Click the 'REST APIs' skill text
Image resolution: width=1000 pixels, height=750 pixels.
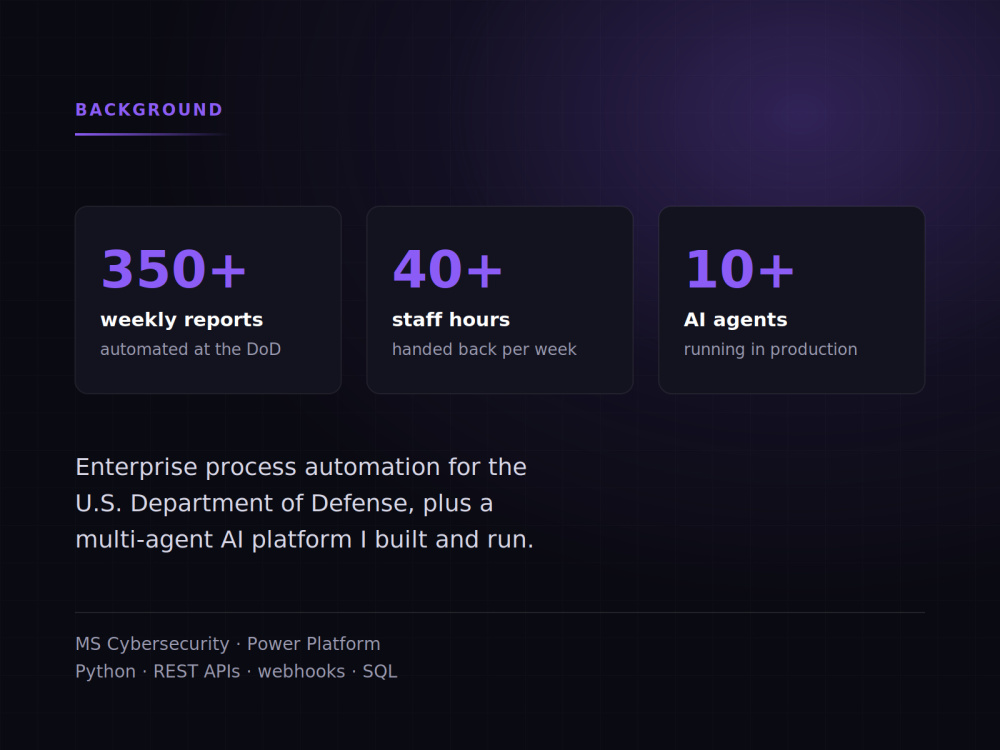point(196,672)
